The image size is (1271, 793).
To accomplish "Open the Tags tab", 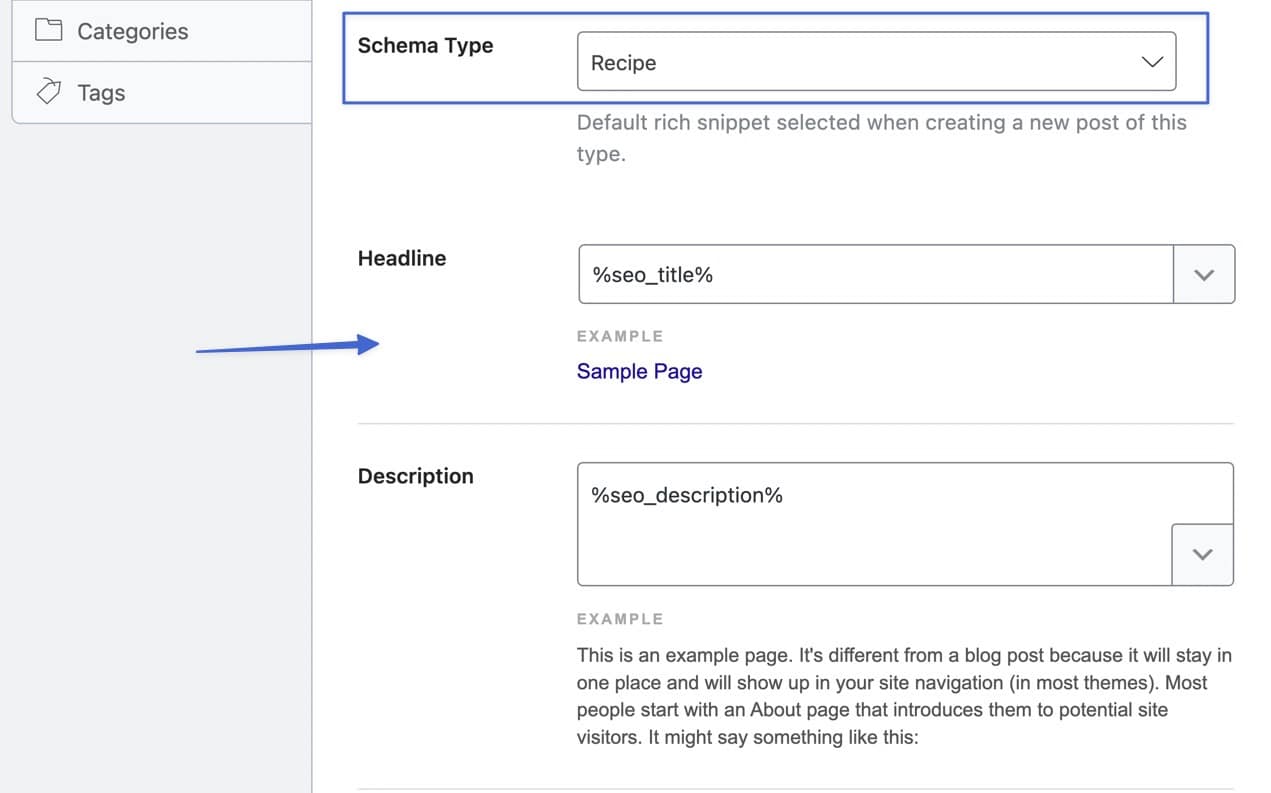I will pos(101,93).
